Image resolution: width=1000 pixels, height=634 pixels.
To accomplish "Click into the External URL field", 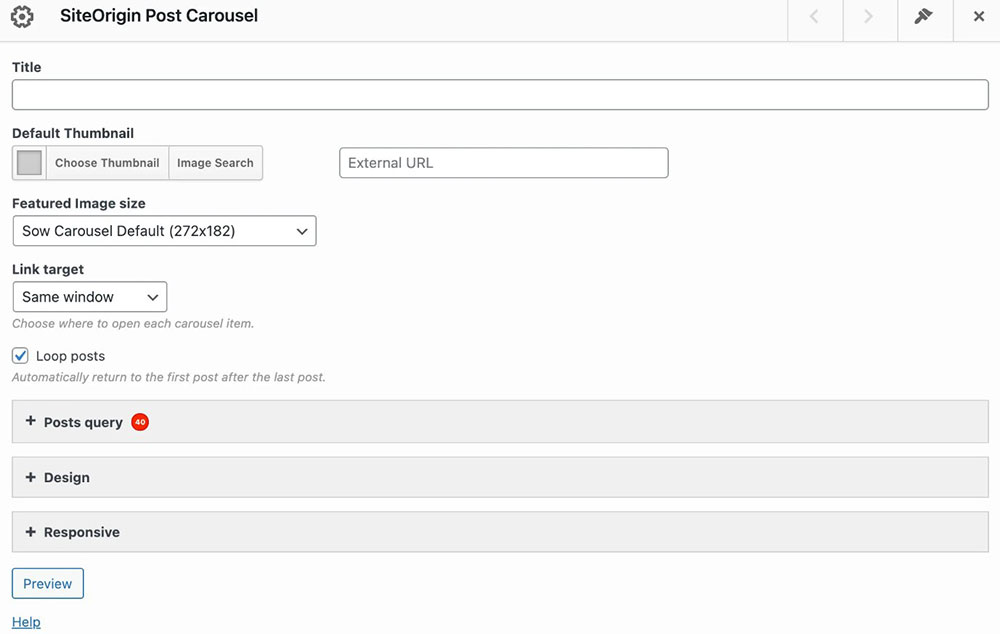I will (x=503, y=163).
